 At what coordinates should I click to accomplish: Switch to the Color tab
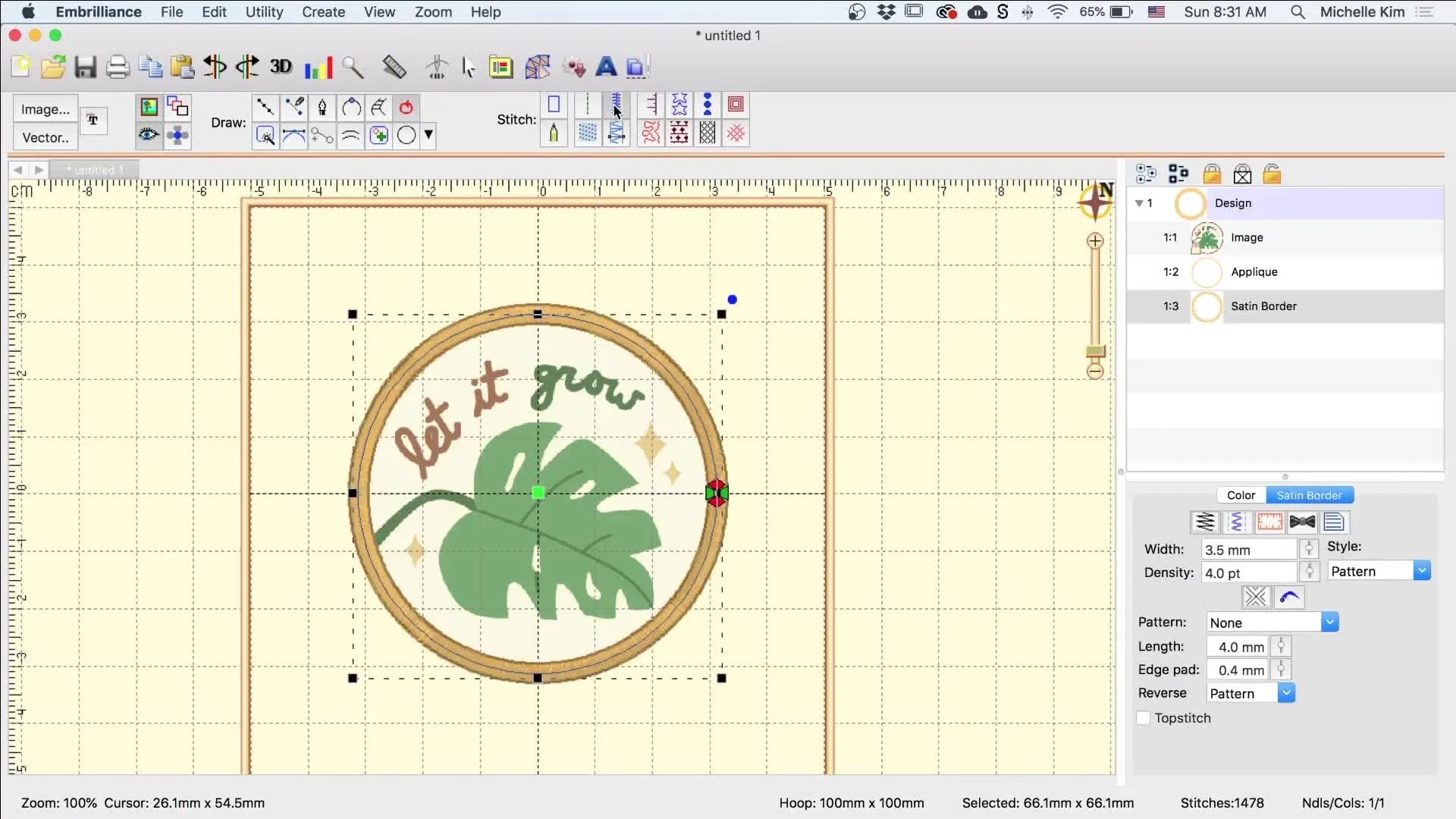point(1241,494)
